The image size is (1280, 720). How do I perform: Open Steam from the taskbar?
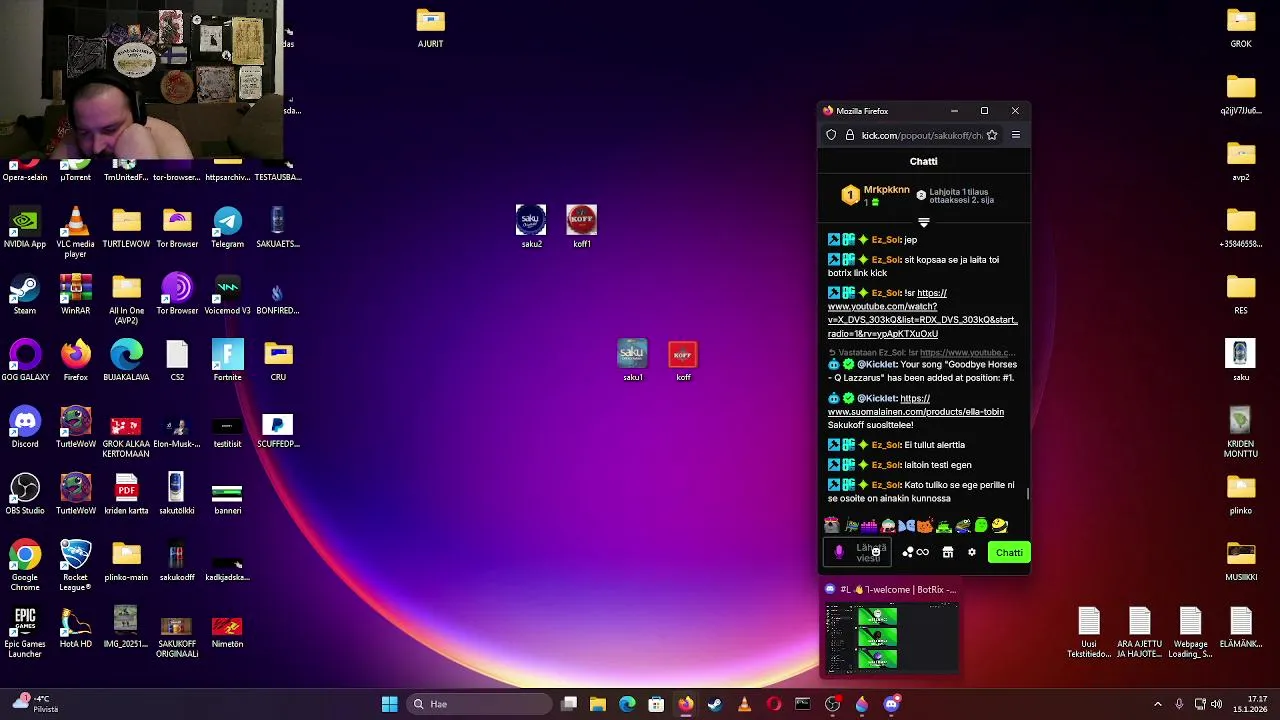715,704
